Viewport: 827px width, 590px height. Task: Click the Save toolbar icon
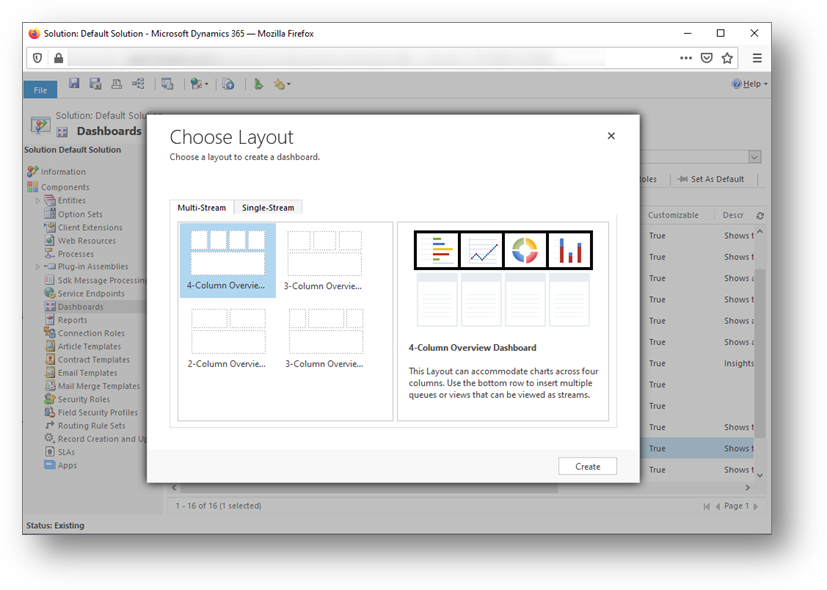[73, 84]
